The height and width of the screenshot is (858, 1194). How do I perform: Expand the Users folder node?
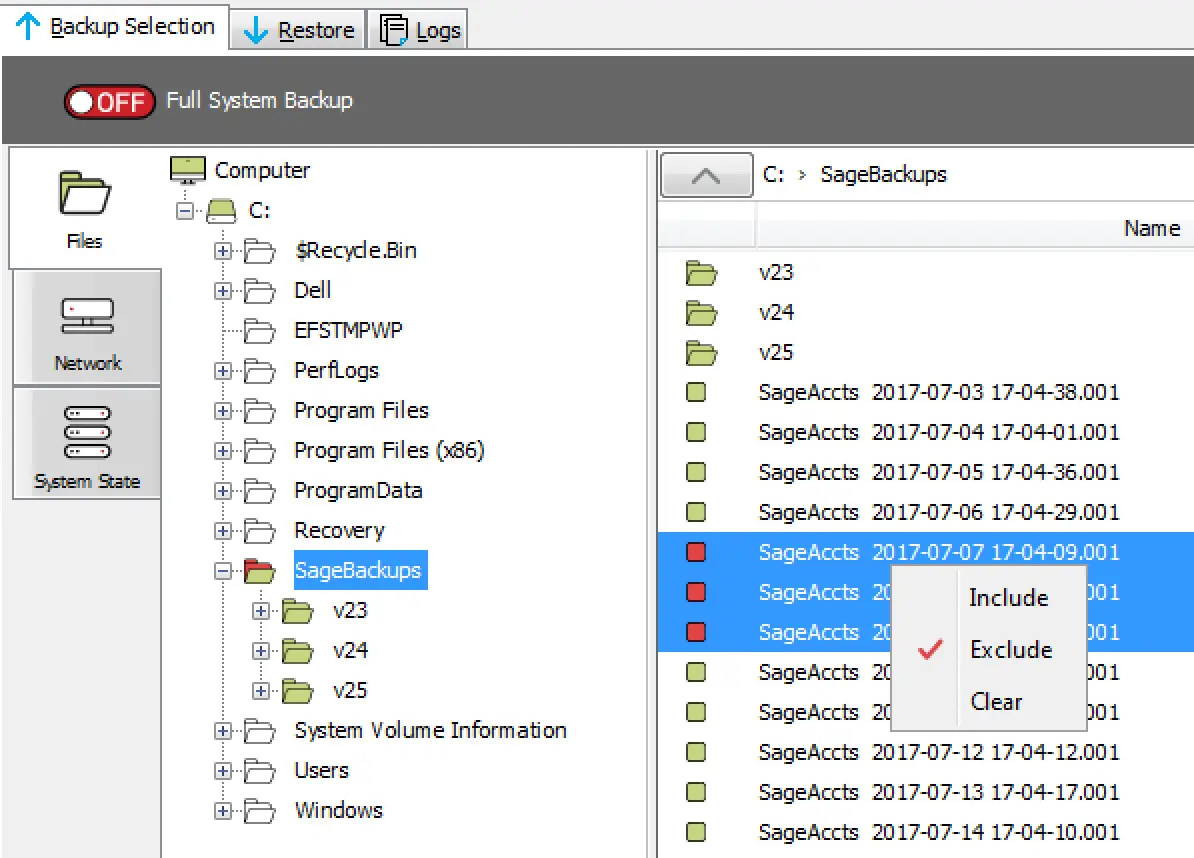(x=222, y=771)
